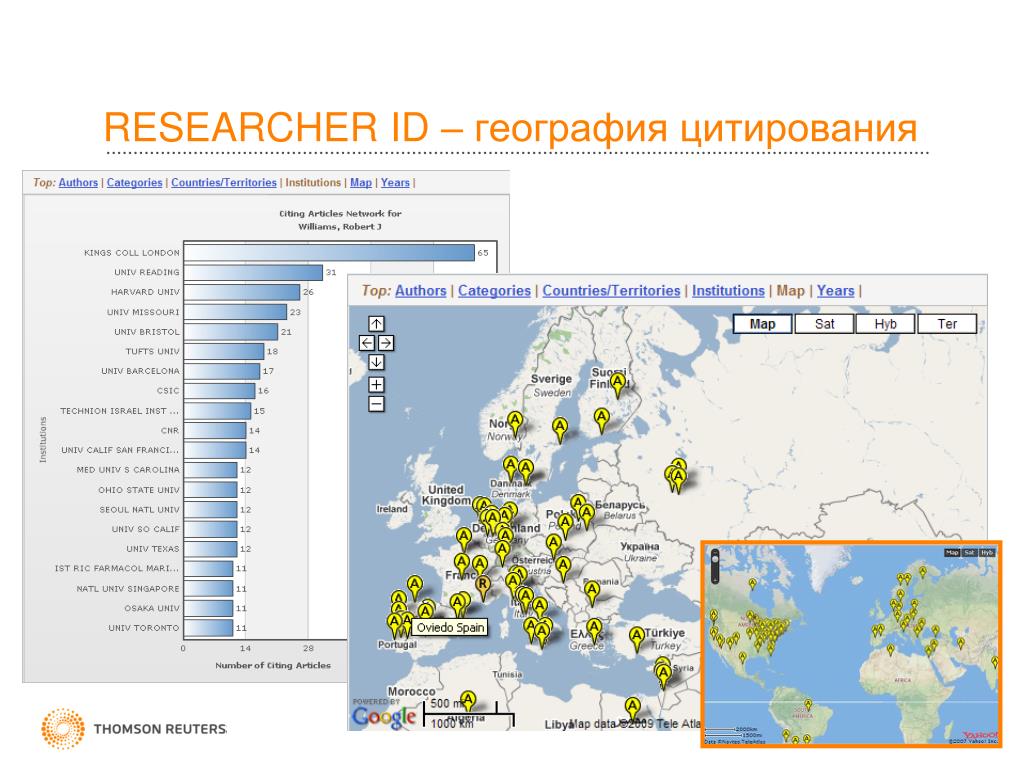Viewport: 1024px width, 768px height.
Task: Open Years link above the map
Action: tap(835, 291)
